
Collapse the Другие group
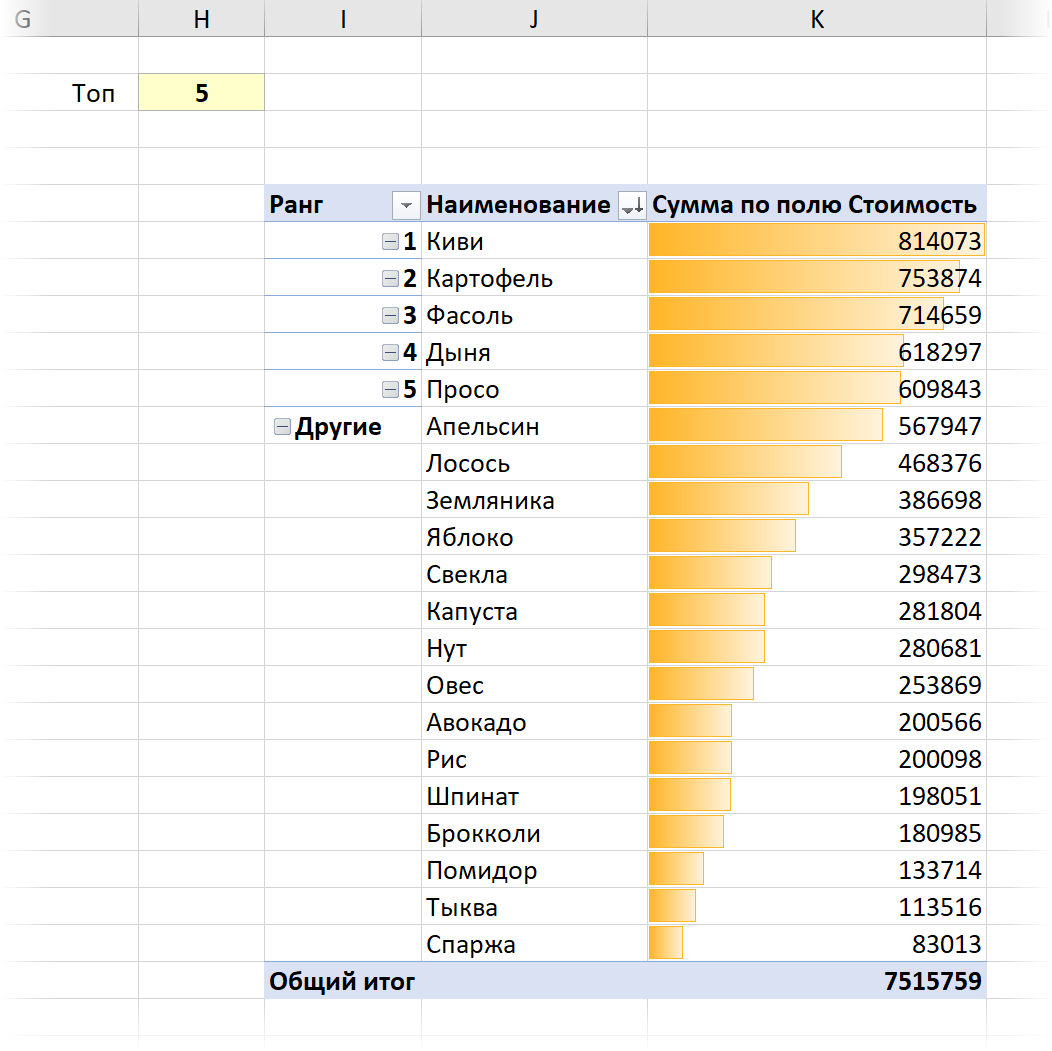pyautogui.click(x=282, y=427)
